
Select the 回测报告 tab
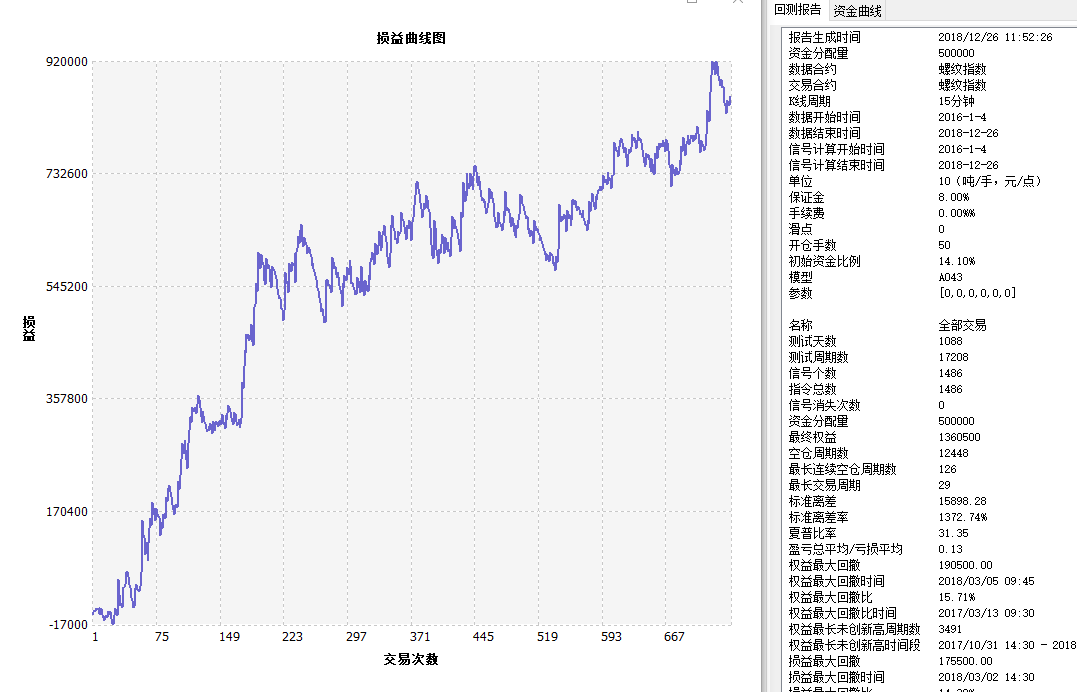click(797, 11)
